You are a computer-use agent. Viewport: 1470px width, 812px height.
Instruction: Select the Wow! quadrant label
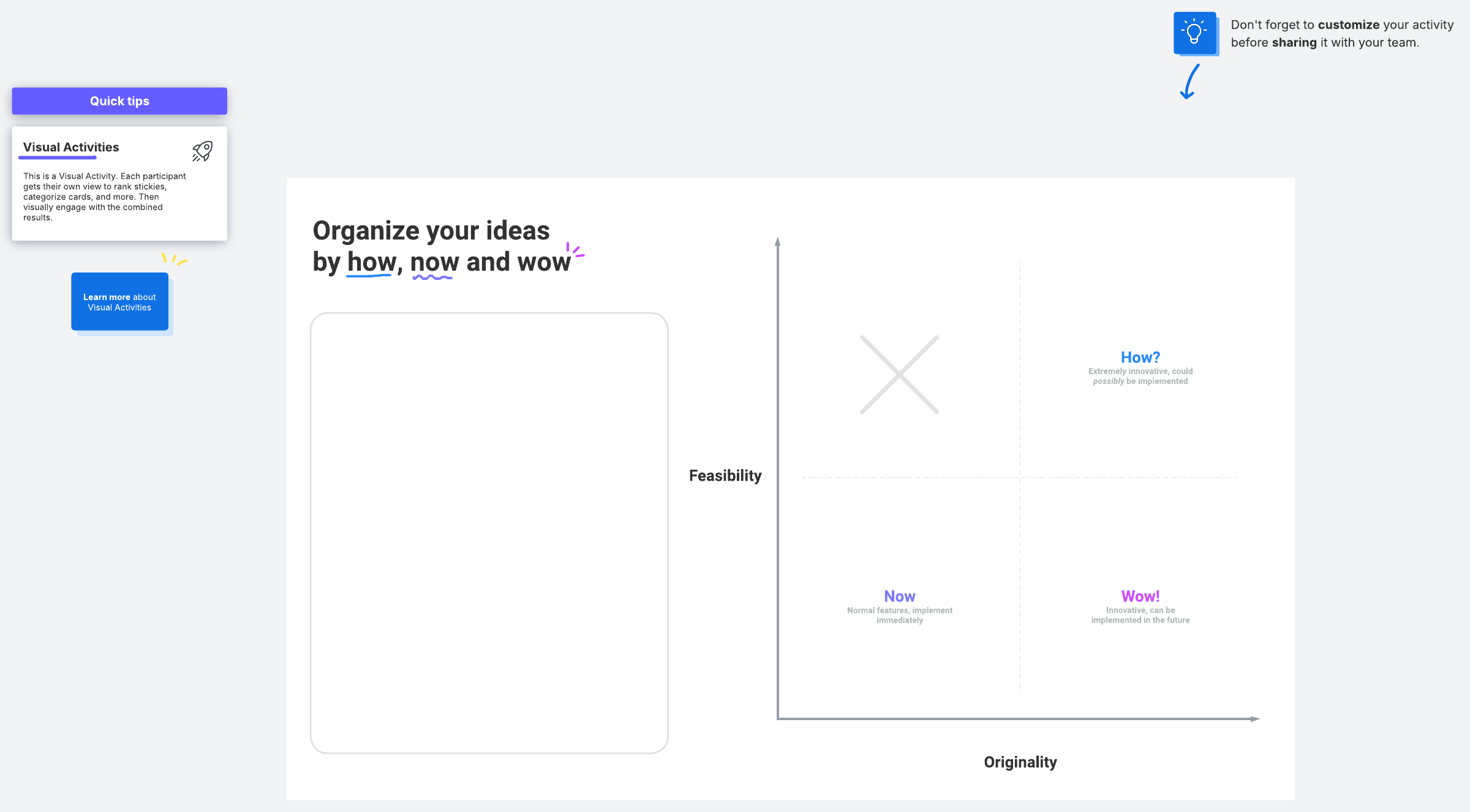click(1140, 596)
